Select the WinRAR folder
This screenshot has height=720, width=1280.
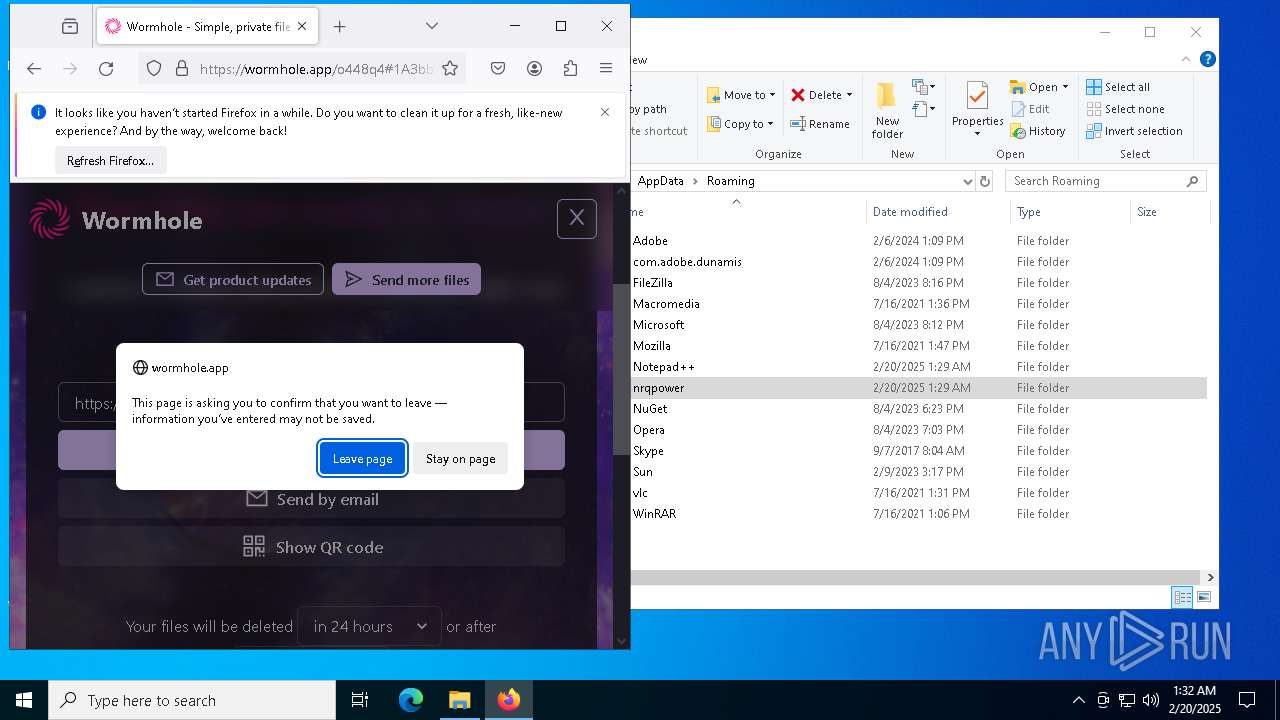pyautogui.click(x=654, y=514)
